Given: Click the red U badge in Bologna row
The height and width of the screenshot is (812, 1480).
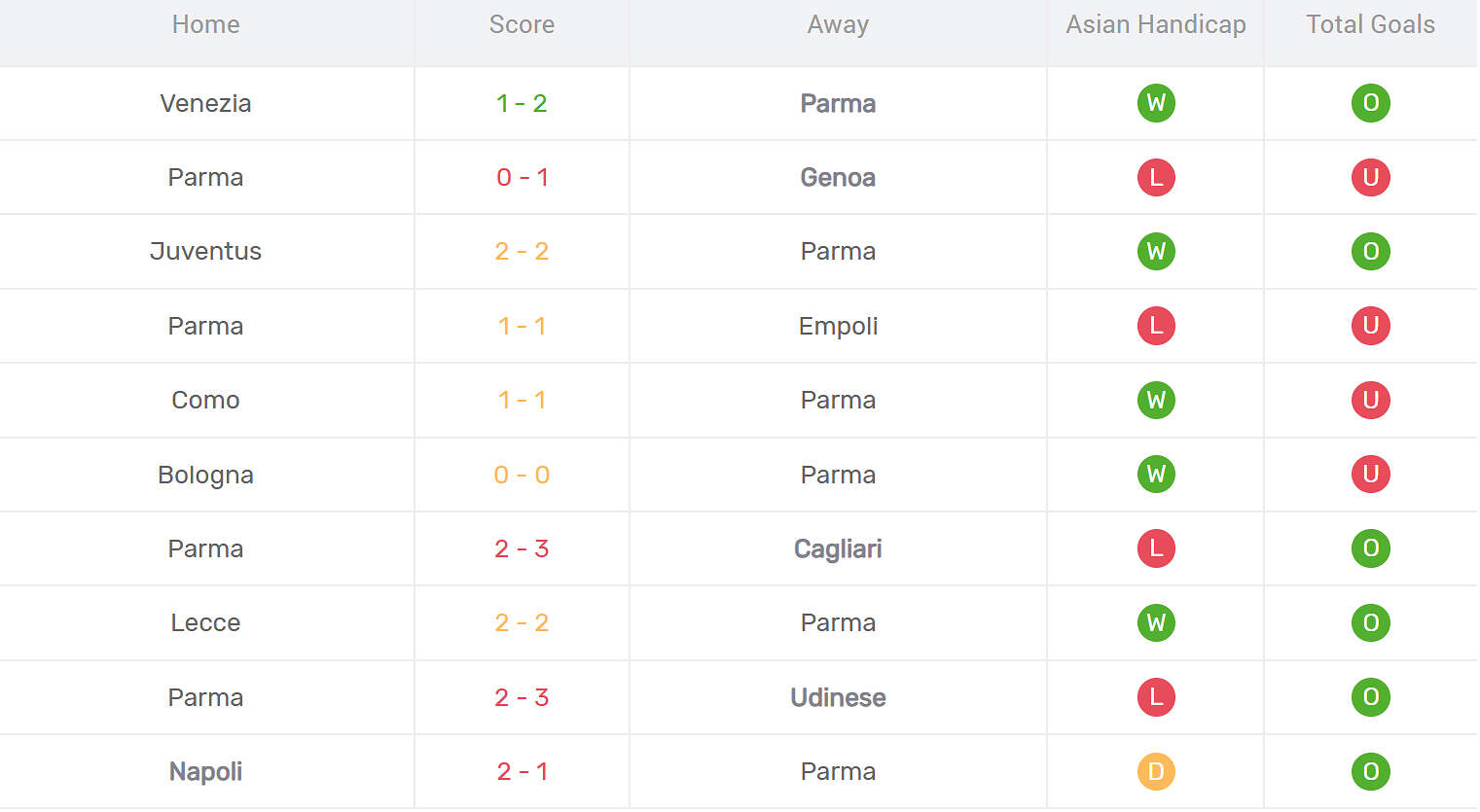Looking at the screenshot, I should pyautogui.click(x=1370, y=475).
